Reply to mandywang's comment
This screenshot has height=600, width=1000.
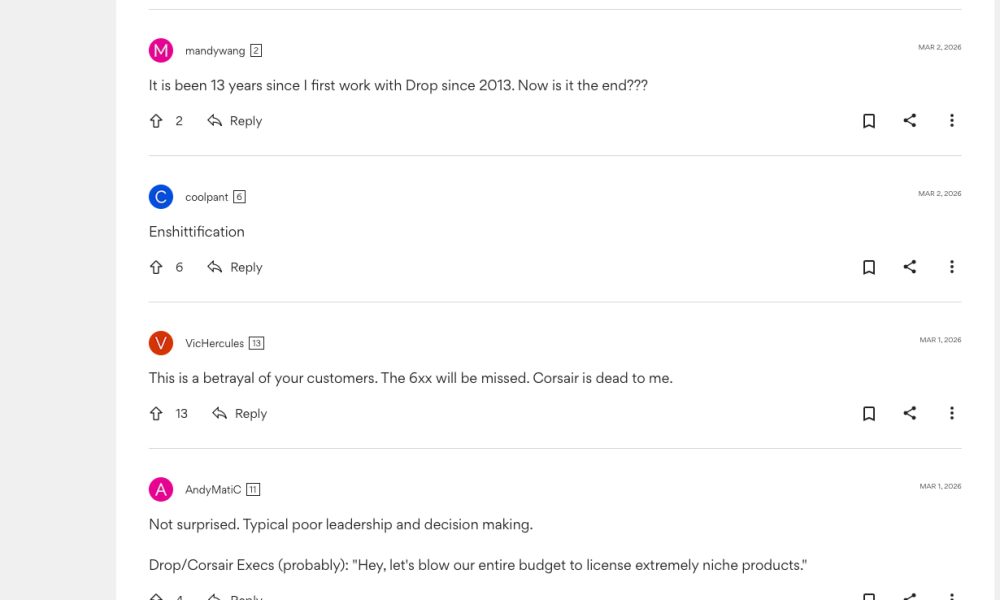click(235, 121)
